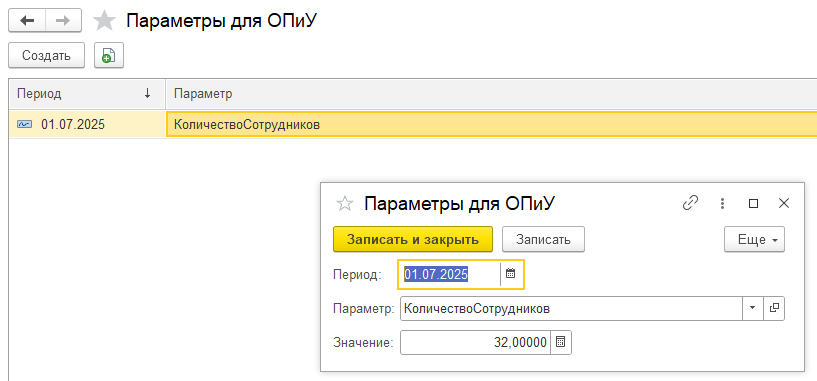This screenshot has height=381, width=817.
Task: Click Записать и закрыть
Action: (x=413, y=239)
